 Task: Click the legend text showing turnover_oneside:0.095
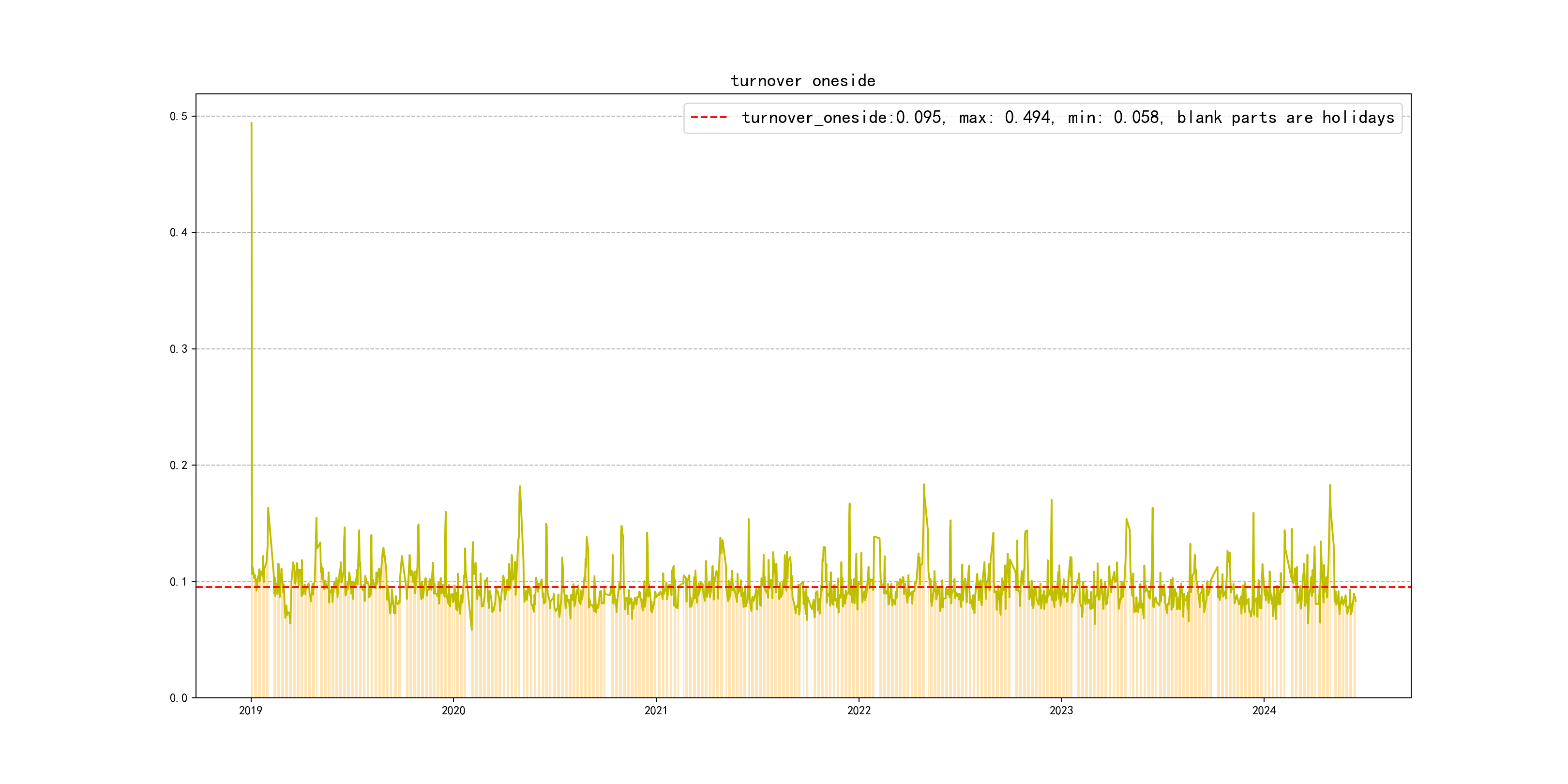click(x=843, y=118)
